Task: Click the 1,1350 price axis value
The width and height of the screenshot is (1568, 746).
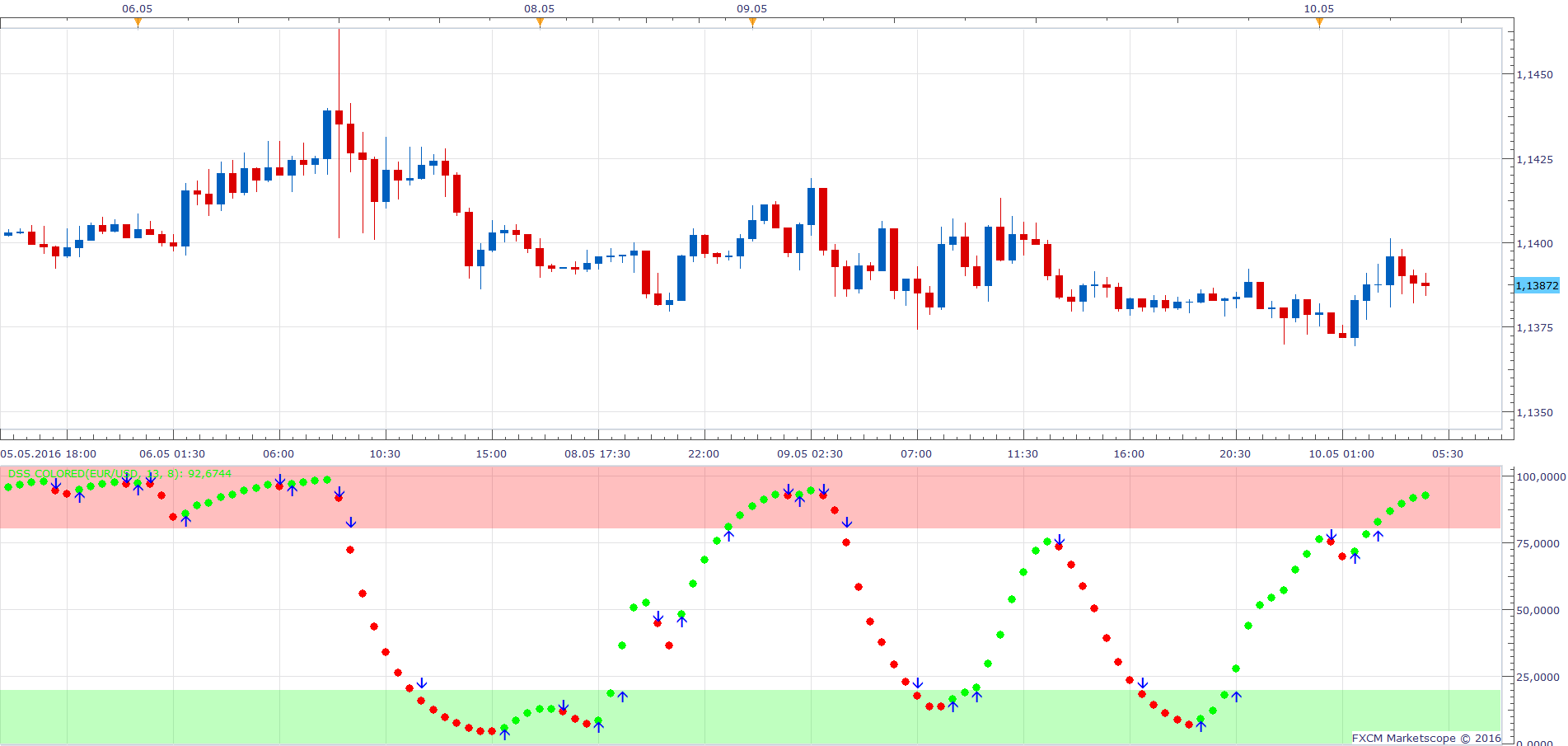Action: tap(1535, 413)
